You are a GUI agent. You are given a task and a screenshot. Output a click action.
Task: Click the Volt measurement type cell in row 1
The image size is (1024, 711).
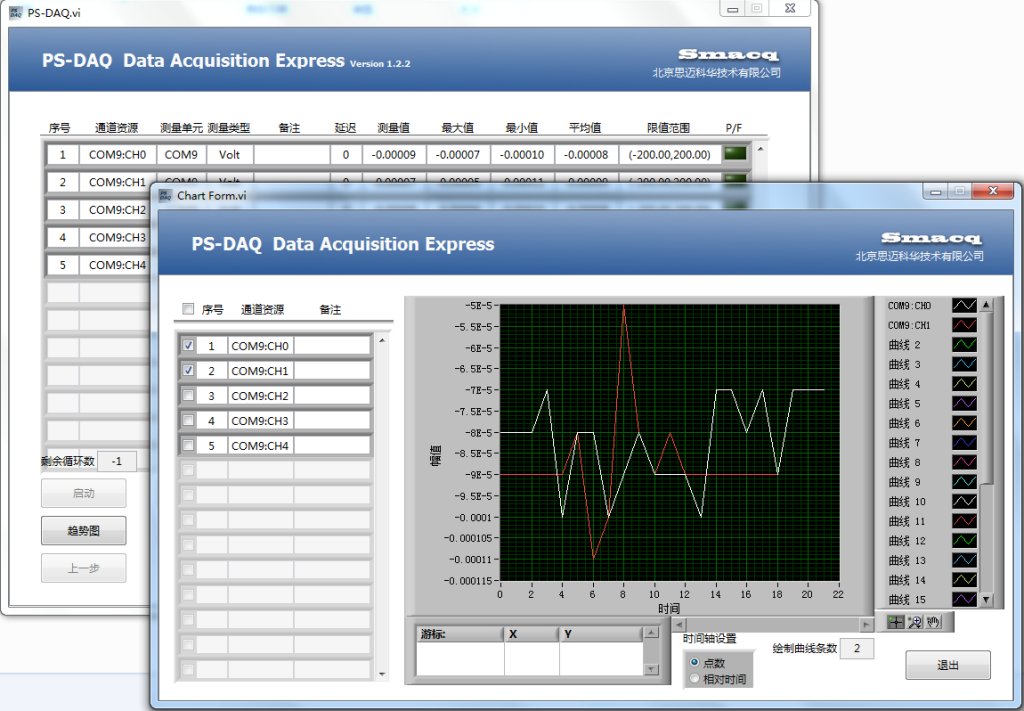pos(229,155)
